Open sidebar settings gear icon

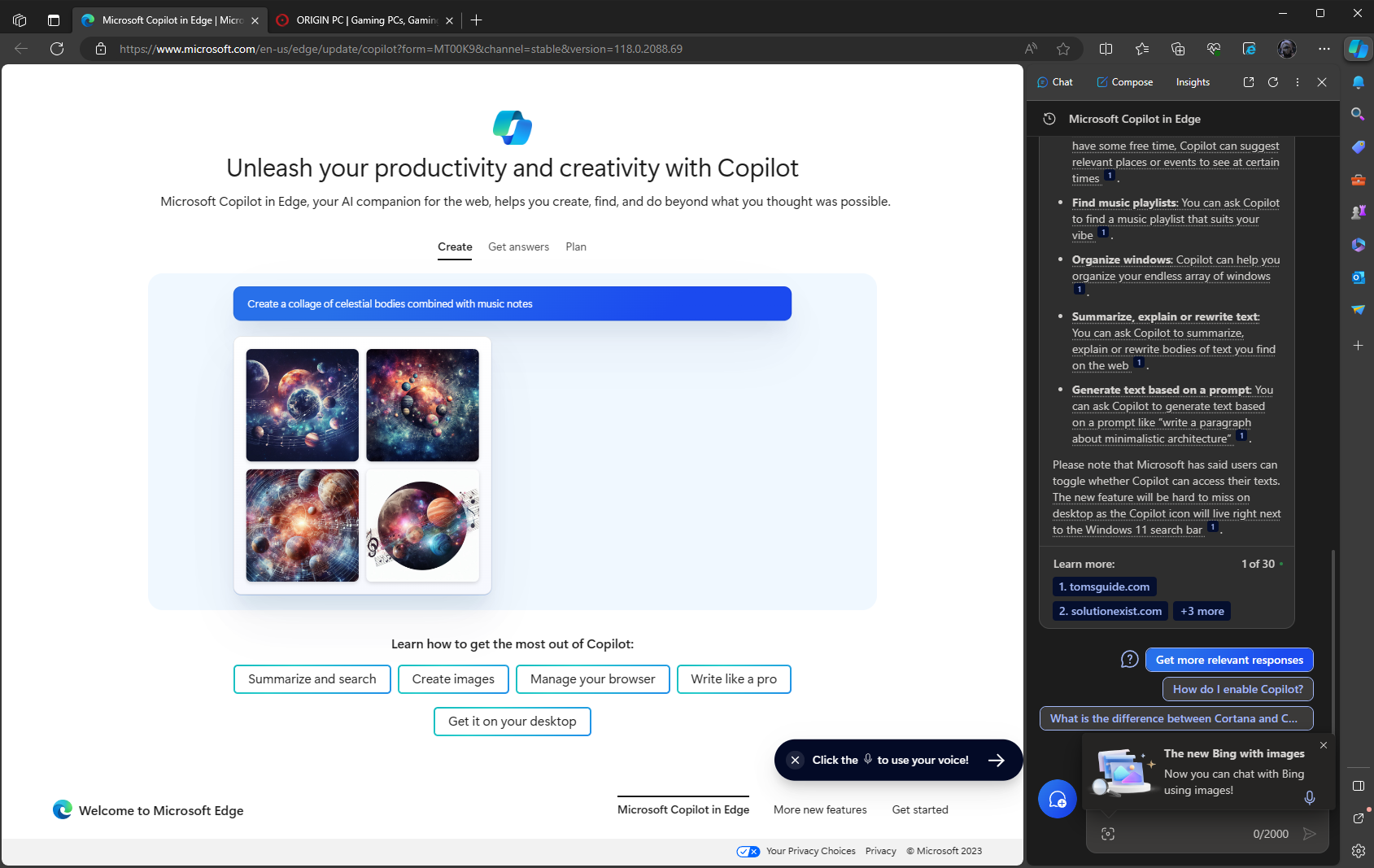tap(1358, 851)
